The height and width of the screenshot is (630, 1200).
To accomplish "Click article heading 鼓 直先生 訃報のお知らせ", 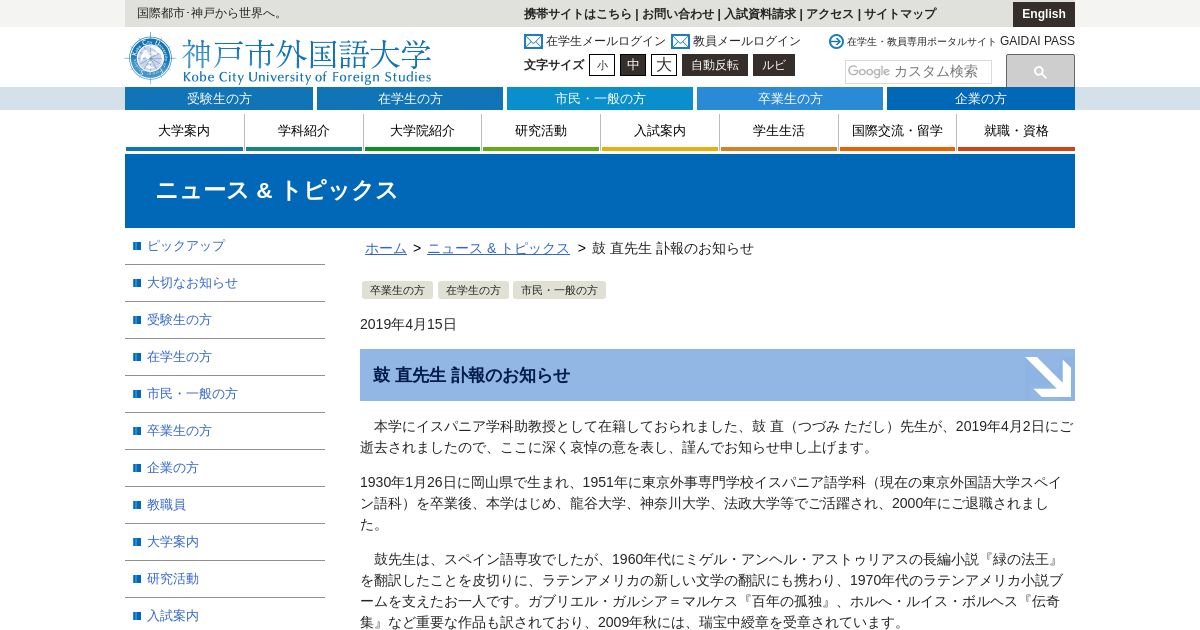I will point(471,375).
